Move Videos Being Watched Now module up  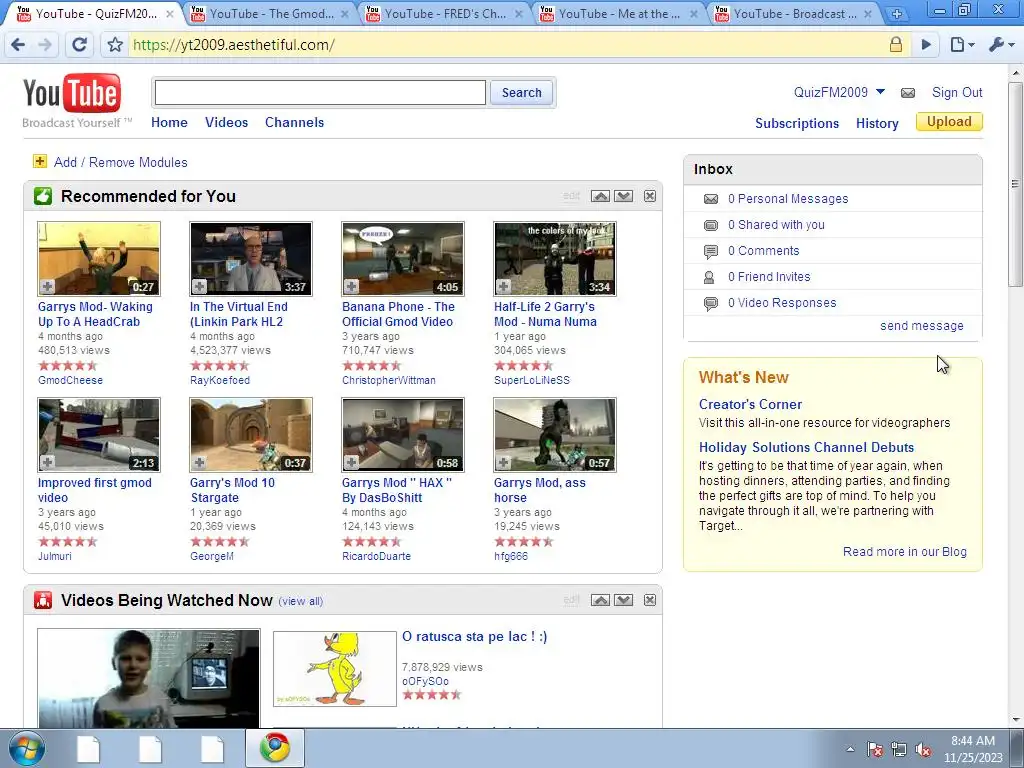coord(600,600)
